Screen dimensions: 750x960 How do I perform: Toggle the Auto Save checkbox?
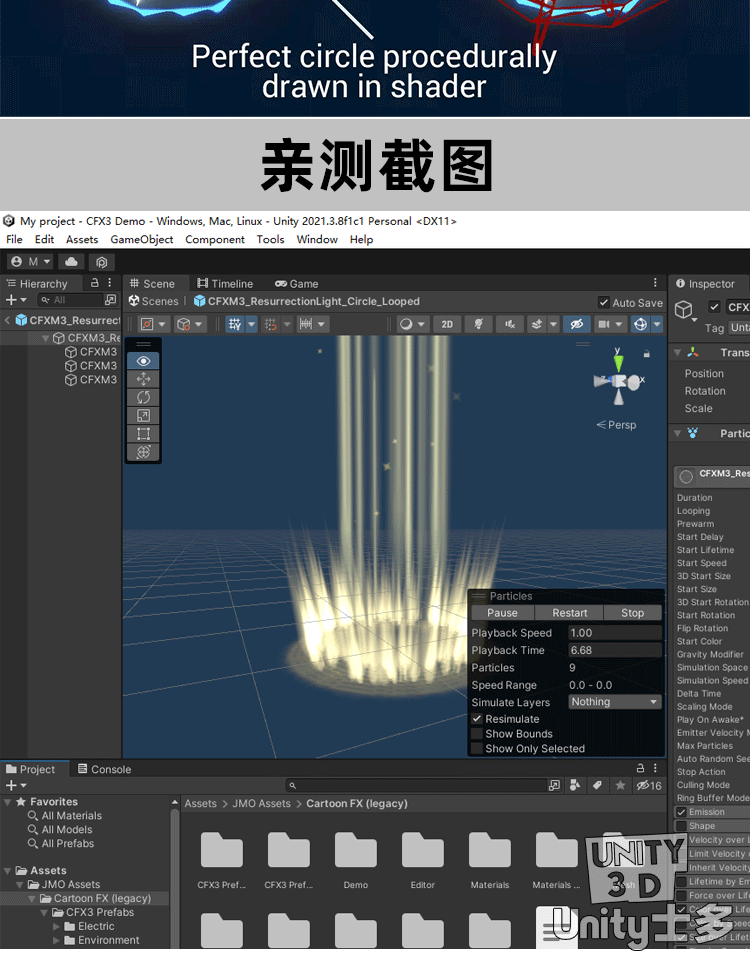[604, 302]
